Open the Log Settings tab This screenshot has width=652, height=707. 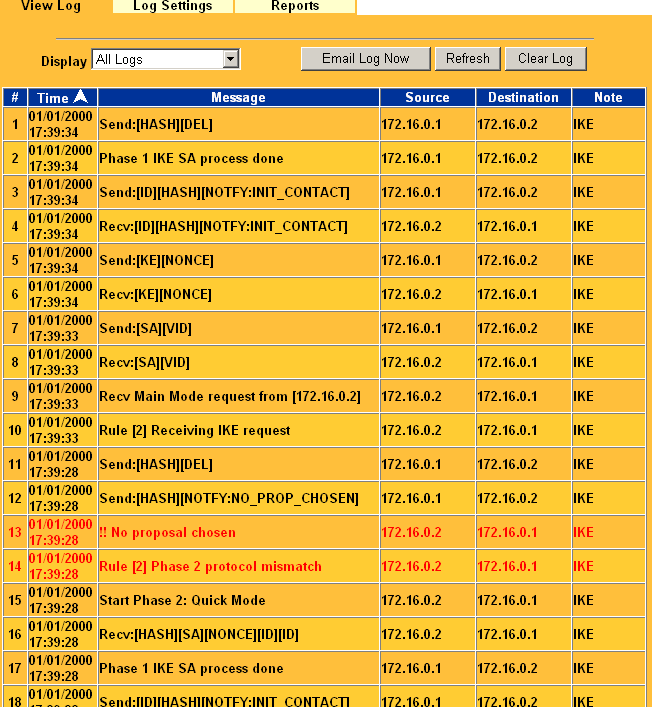point(173,6)
